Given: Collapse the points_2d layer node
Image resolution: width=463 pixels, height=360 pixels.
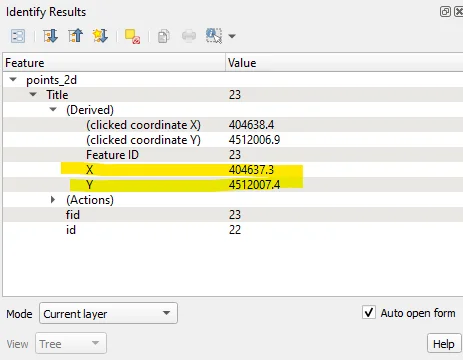Looking at the screenshot, I should 13,80.
